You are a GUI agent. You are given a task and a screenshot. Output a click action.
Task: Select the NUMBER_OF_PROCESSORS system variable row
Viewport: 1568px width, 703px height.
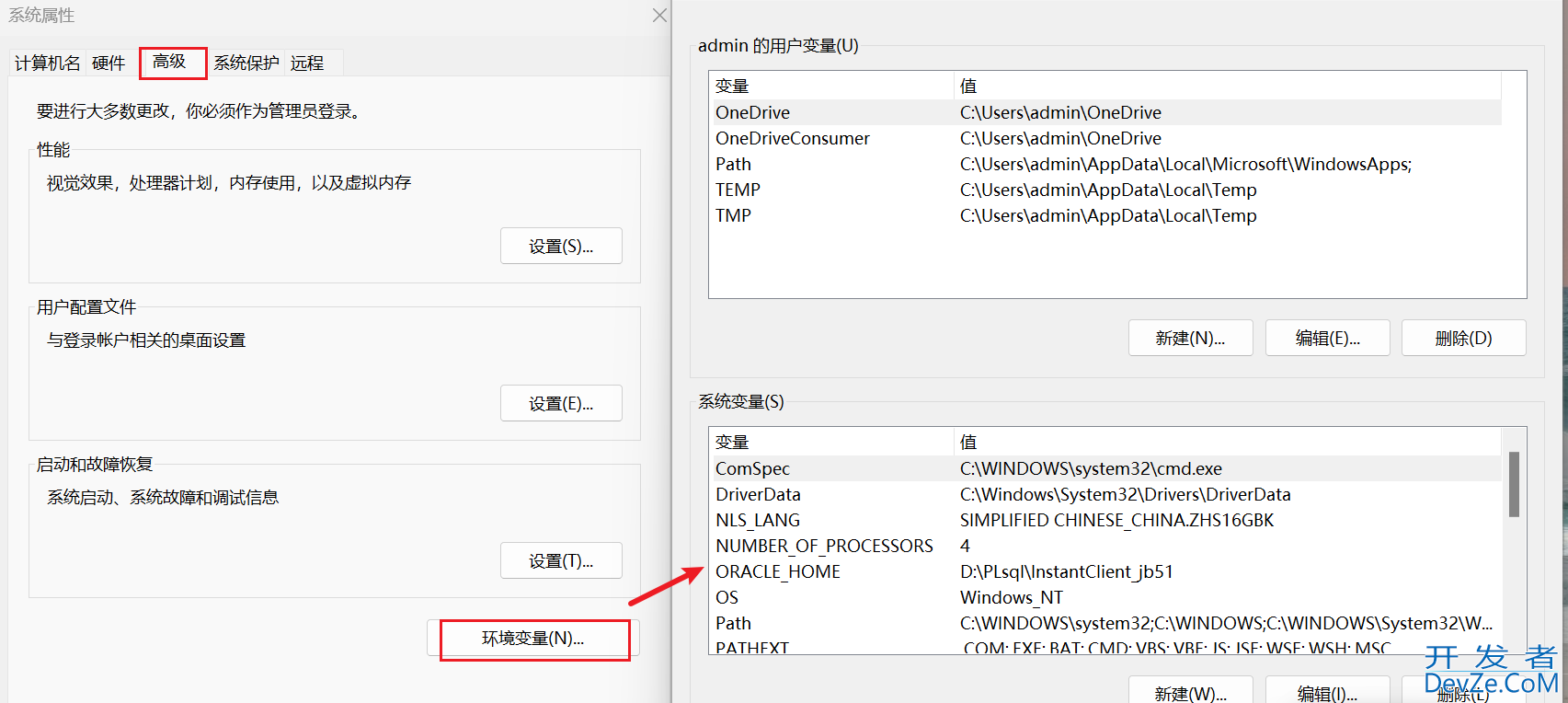1106,546
